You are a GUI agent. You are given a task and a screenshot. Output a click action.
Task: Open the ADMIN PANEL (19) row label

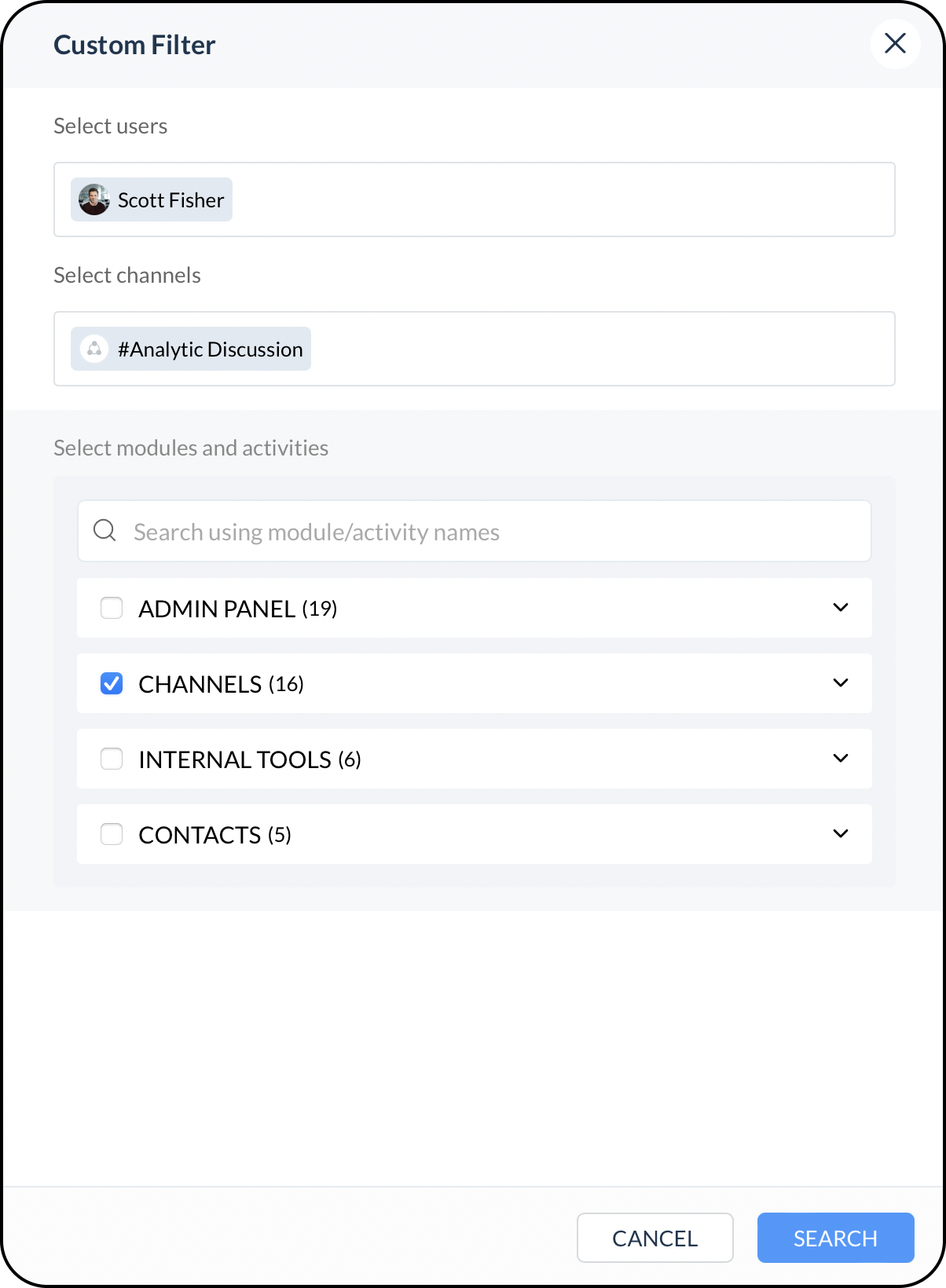(238, 609)
